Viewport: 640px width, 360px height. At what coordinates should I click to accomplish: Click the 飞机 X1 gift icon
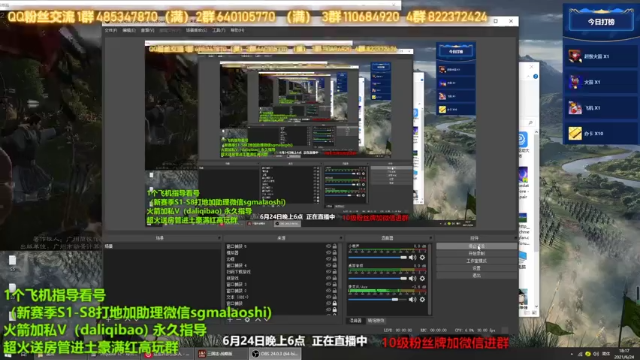[575, 108]
